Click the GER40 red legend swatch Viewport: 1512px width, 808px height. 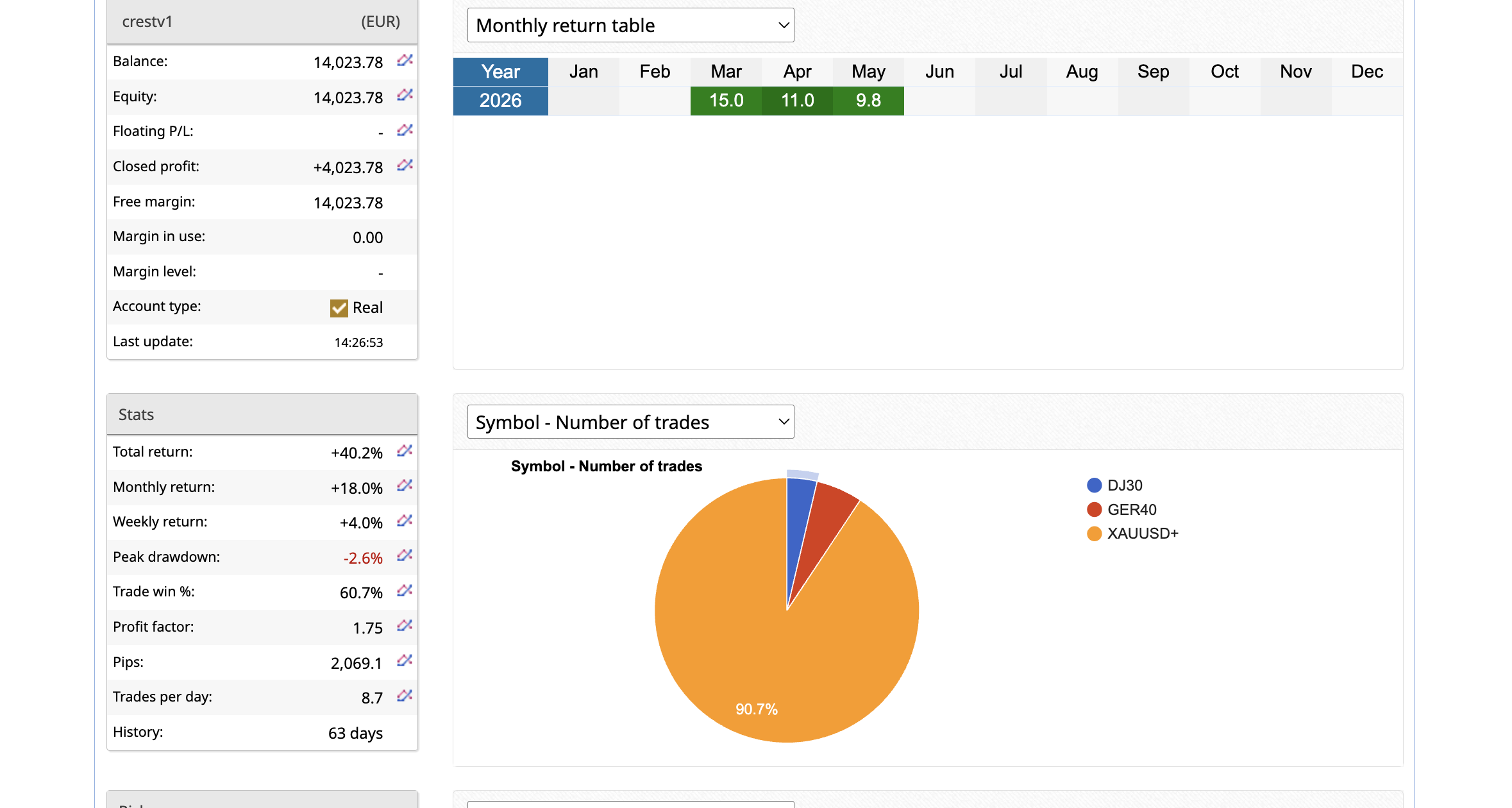pyautogui.click(x=1095, y=510)
